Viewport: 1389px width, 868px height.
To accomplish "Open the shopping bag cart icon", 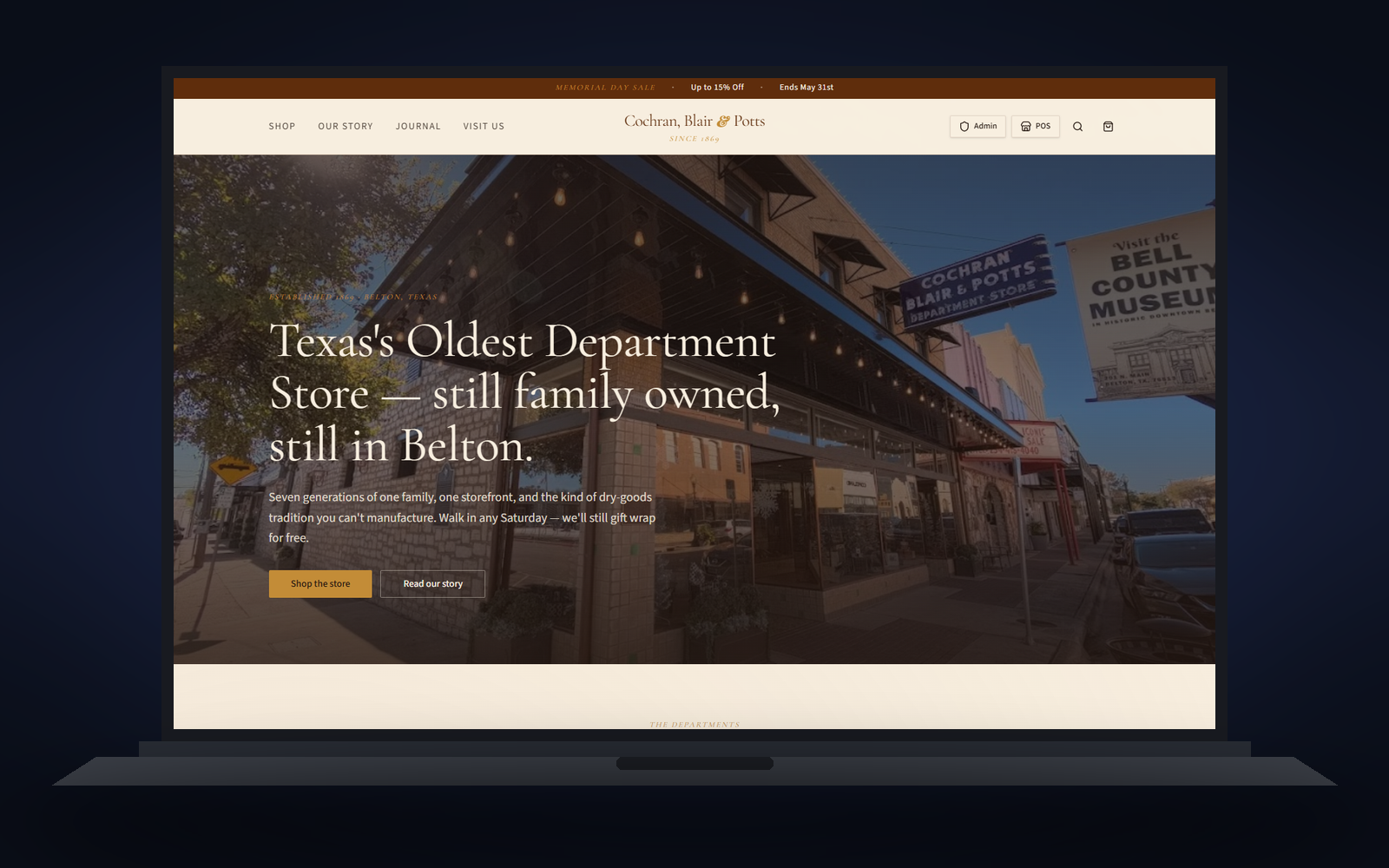I will tap(1108, 127).
